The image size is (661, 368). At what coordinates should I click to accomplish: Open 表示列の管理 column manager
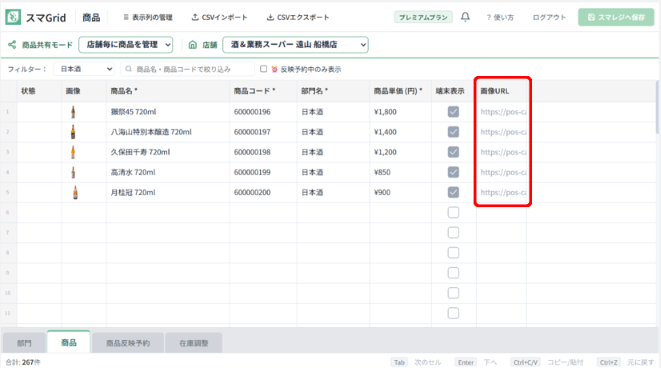[148, 17]
